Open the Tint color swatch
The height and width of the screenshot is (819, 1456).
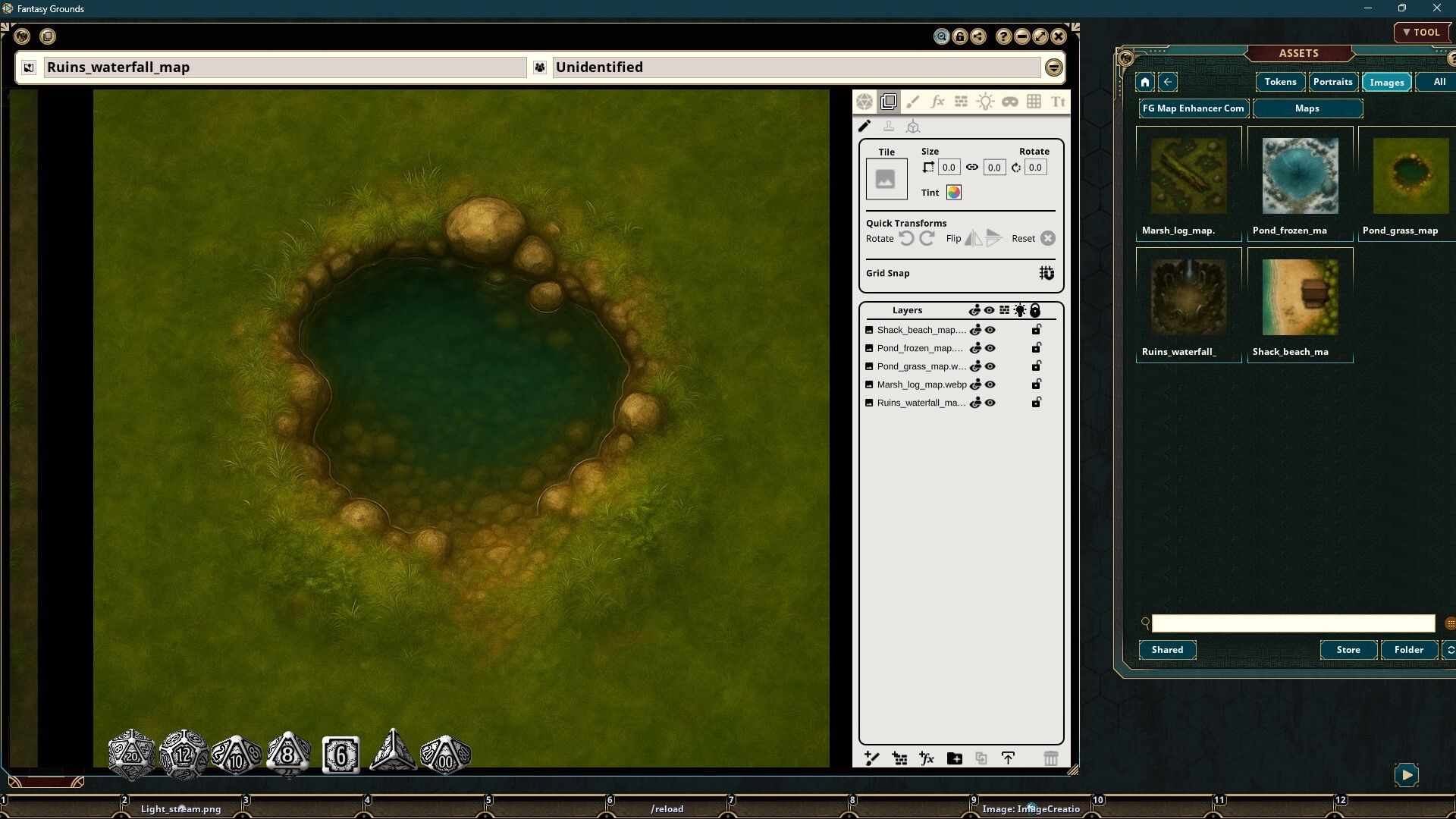(x=954, y=192)
